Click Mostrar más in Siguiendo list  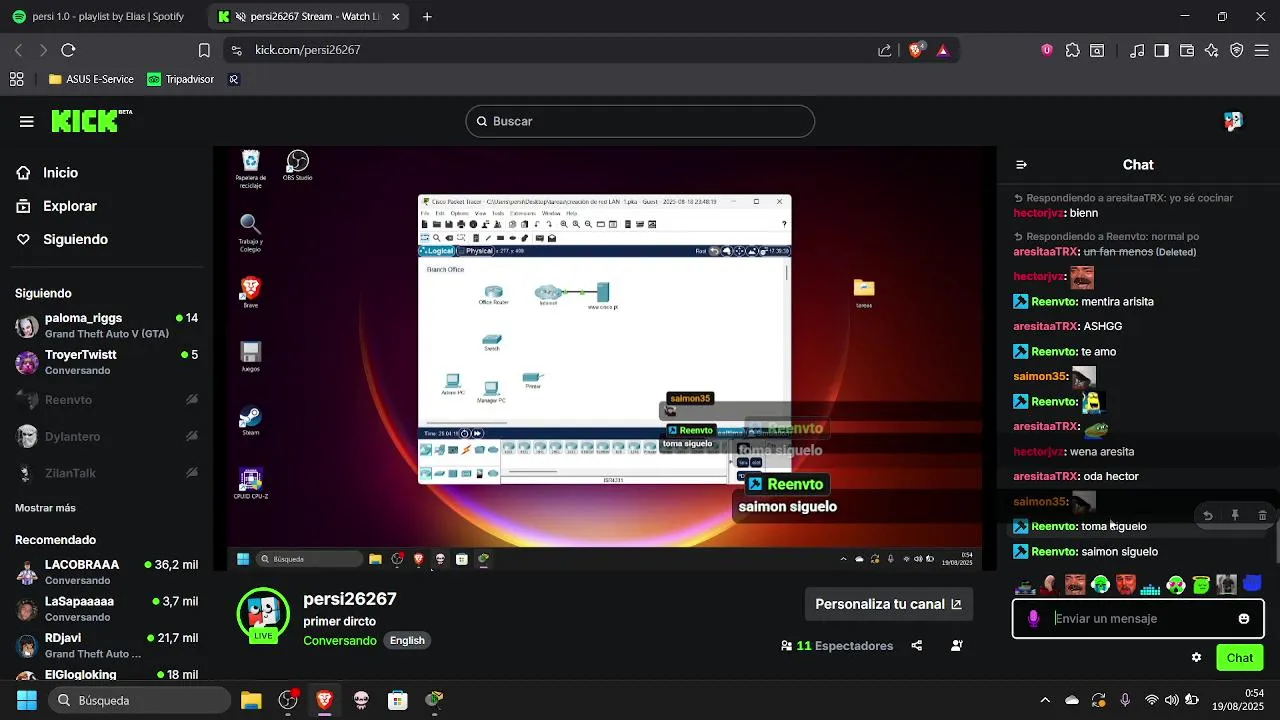(45, 508)
